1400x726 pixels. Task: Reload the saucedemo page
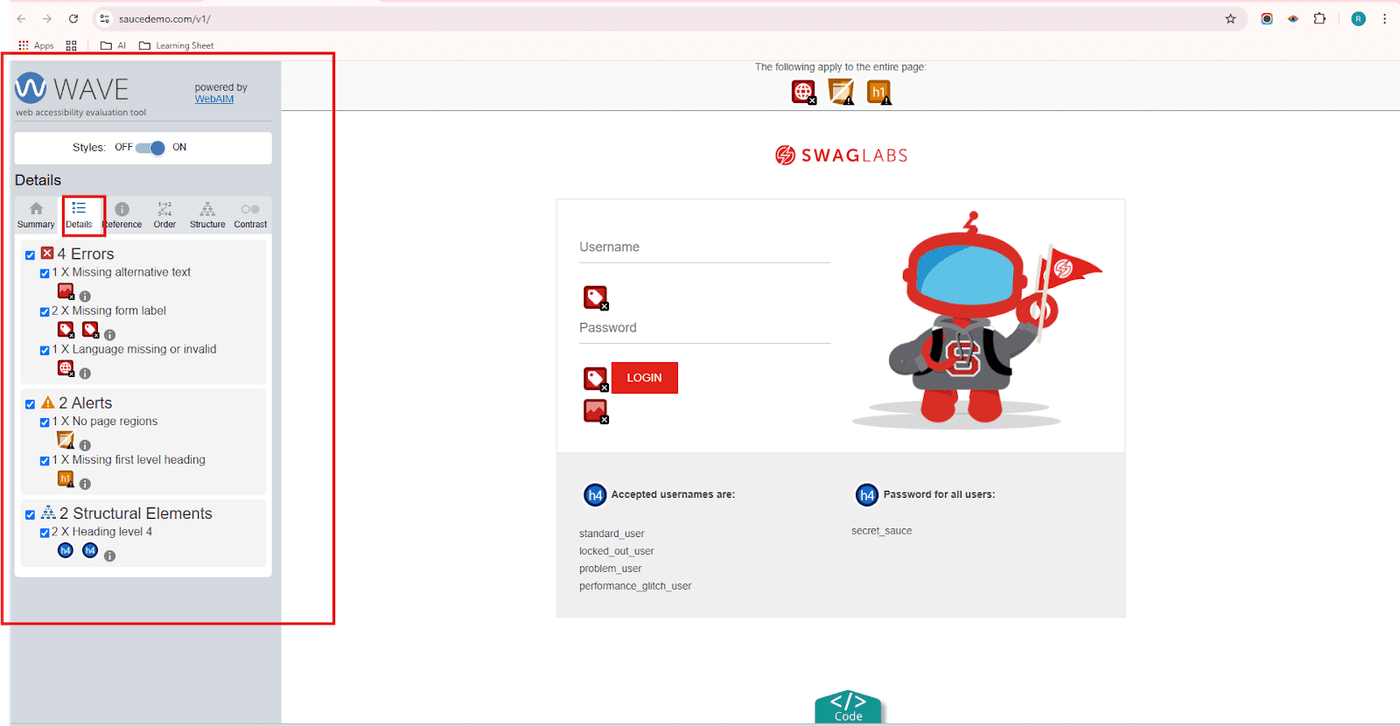[x=73, y=19]
